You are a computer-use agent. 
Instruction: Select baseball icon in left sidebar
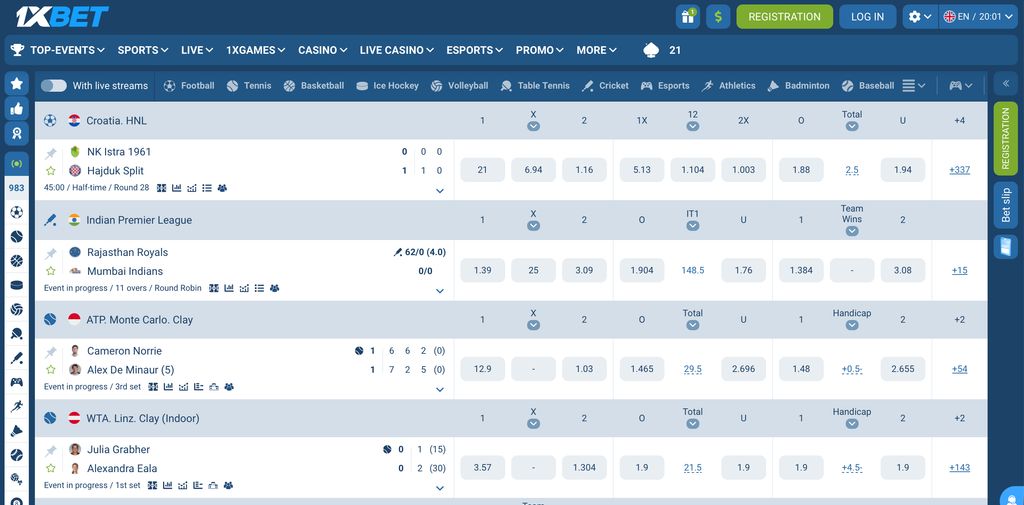16,455
